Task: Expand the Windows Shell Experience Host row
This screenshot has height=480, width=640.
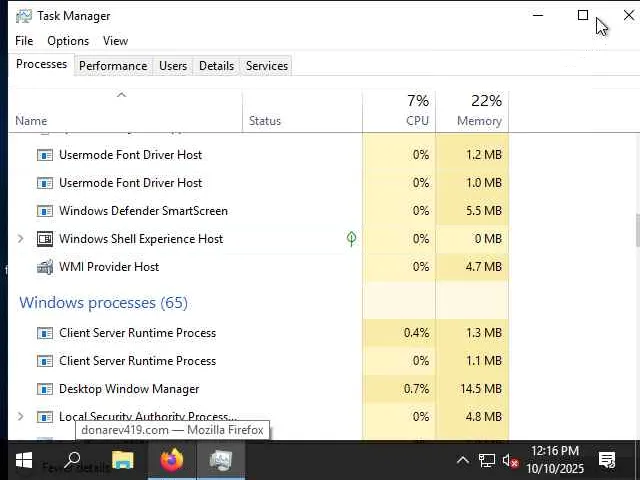Action: click(x=20, y=239)
